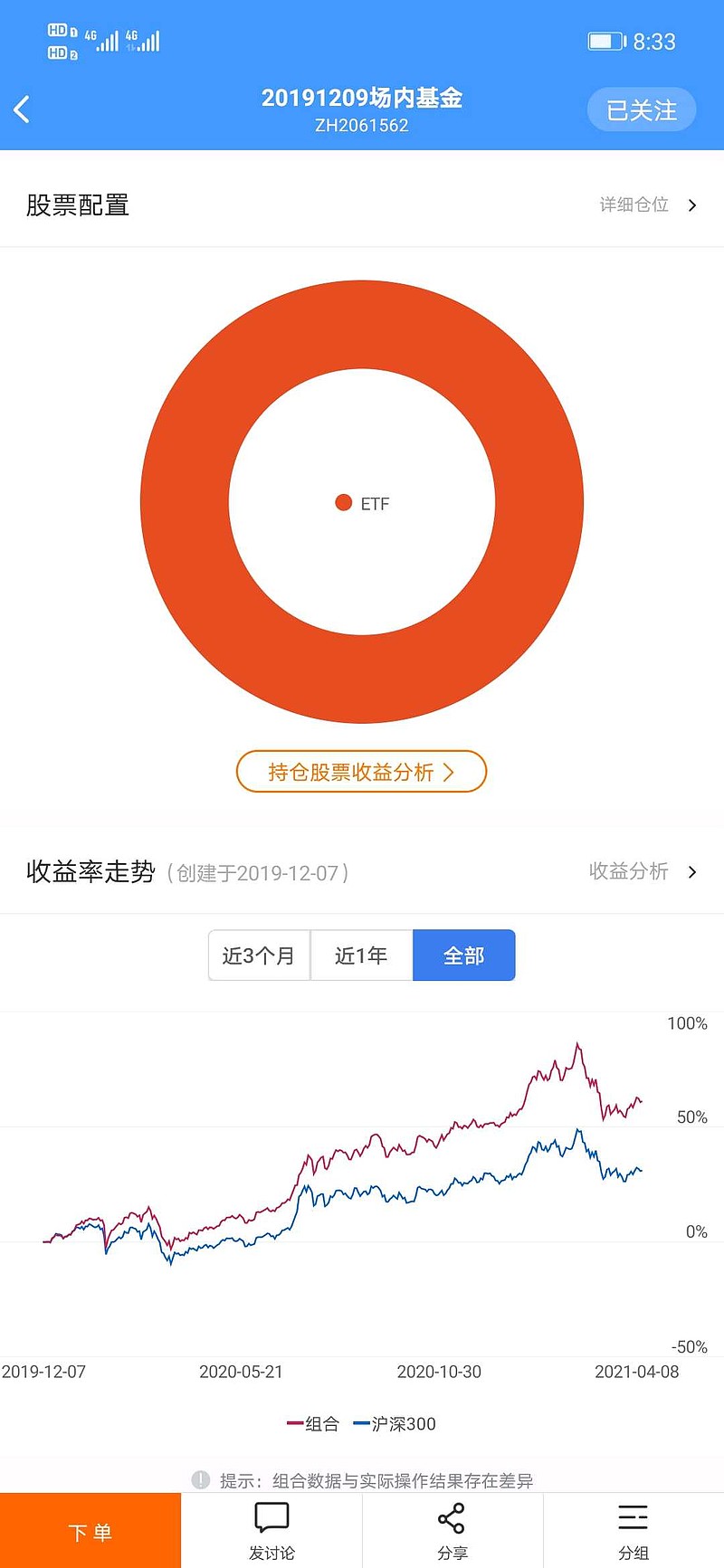Open 持仓股票收益分析 details
The height and width of the screenshot is (1568, 724).
click(361, 772)
